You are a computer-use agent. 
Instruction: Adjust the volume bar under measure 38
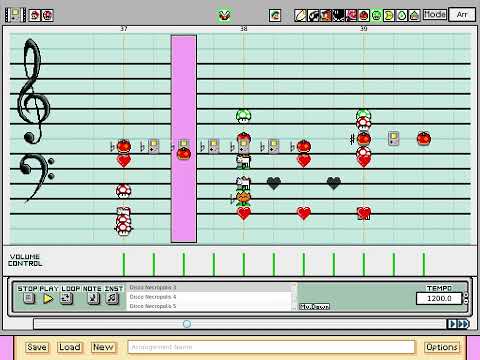click(x=244, y=264)
